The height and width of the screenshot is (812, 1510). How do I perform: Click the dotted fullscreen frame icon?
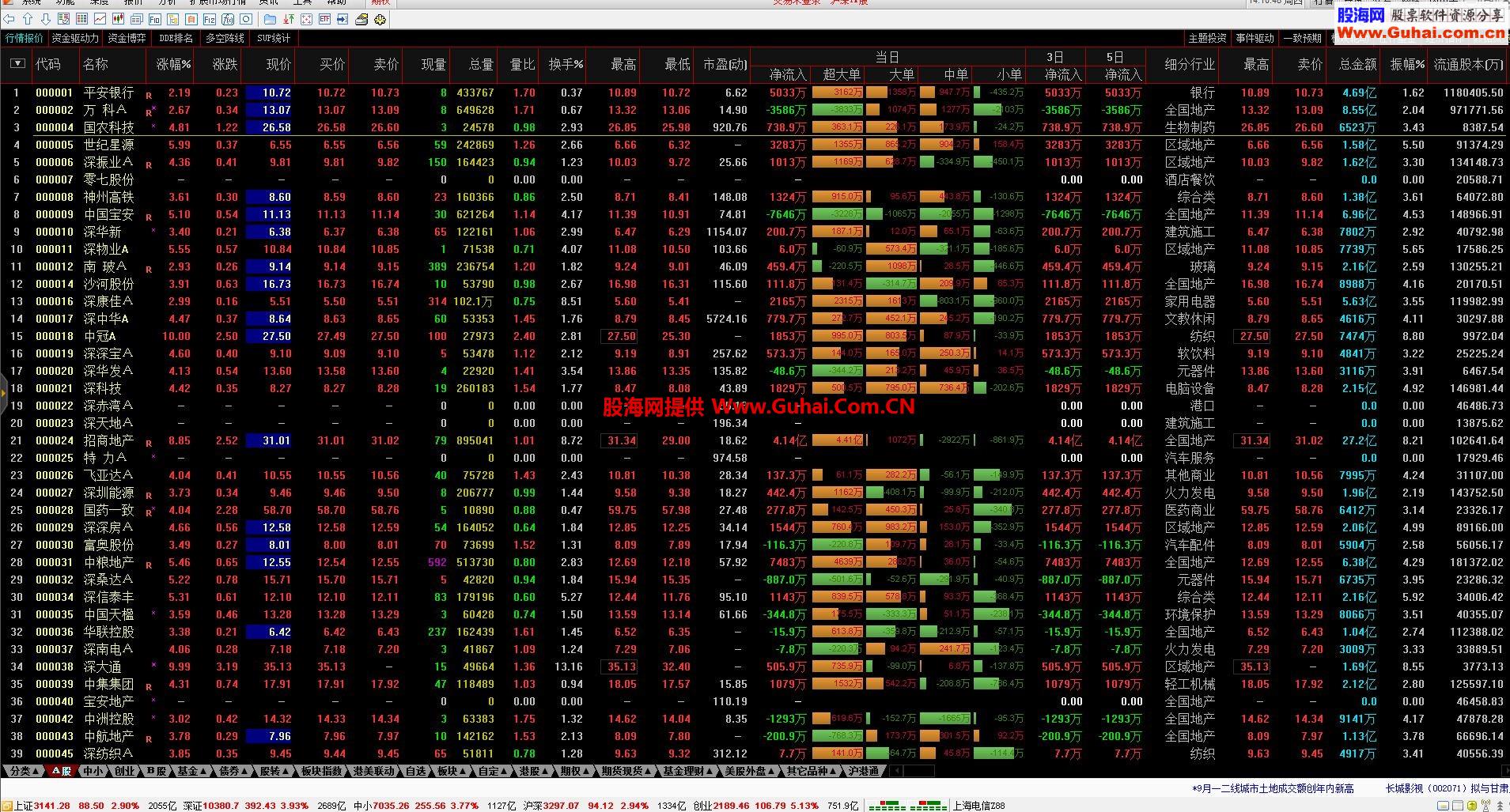coord(306,19)
